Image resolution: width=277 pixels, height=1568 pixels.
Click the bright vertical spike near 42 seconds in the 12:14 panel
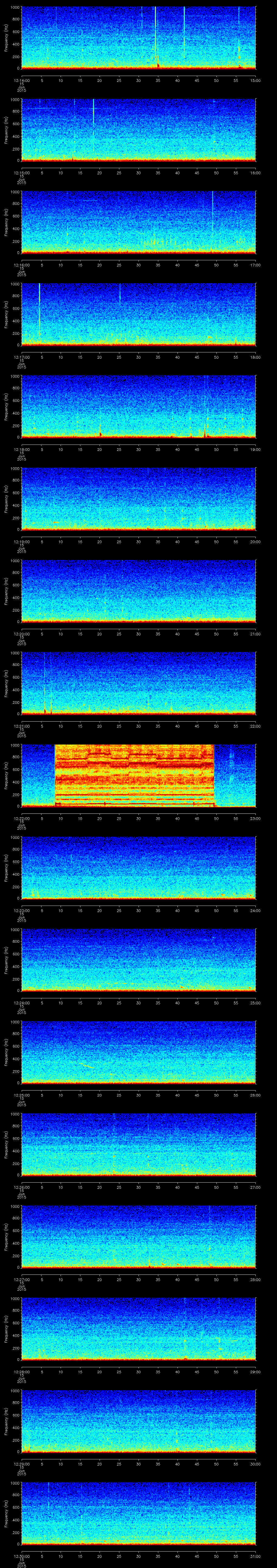click(184, 34)
